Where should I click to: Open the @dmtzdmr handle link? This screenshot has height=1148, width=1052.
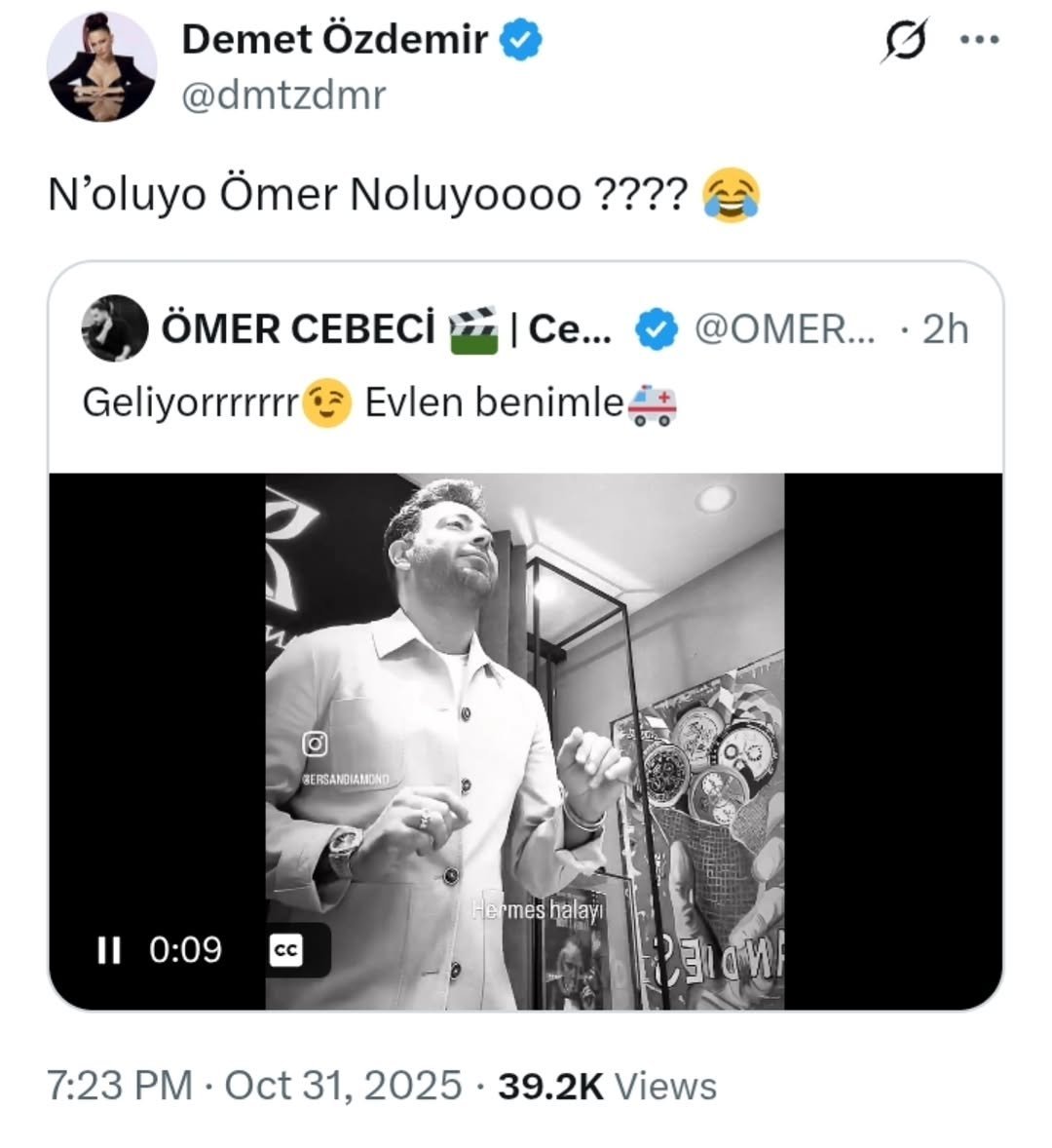pos(283,96)
